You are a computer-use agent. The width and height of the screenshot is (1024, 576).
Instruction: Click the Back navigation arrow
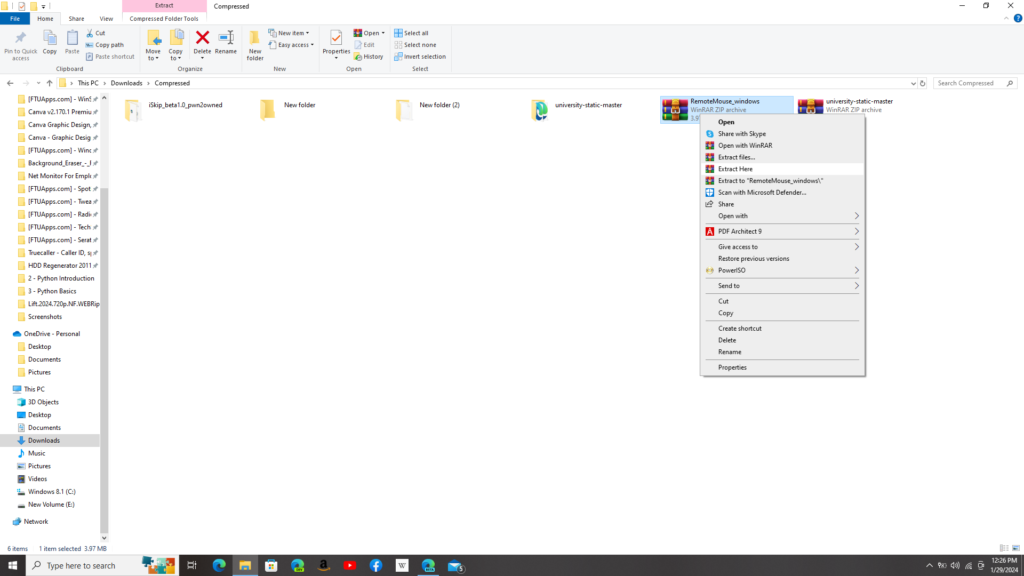coord(10,83)
